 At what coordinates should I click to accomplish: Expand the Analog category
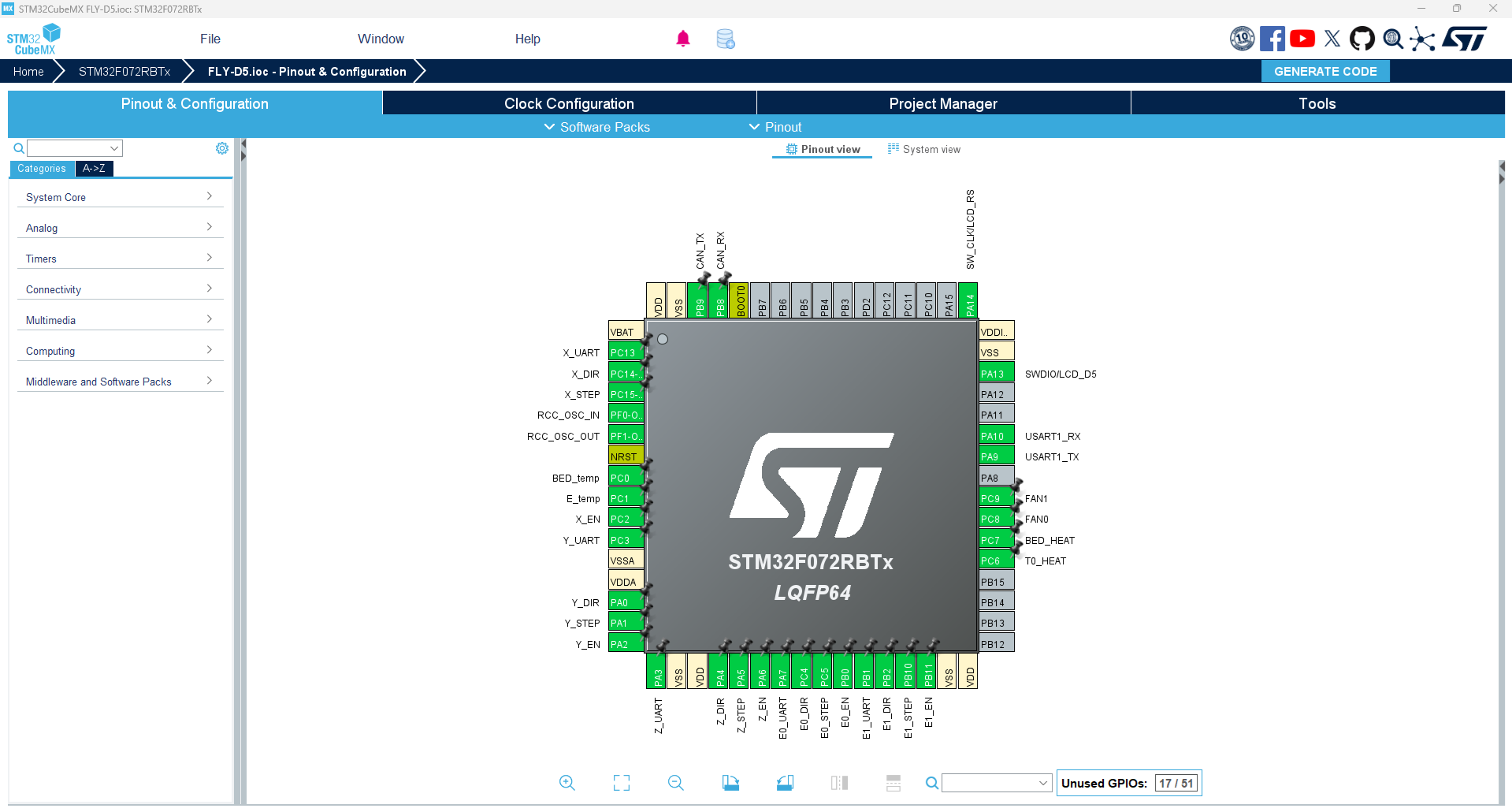[121, 228]
